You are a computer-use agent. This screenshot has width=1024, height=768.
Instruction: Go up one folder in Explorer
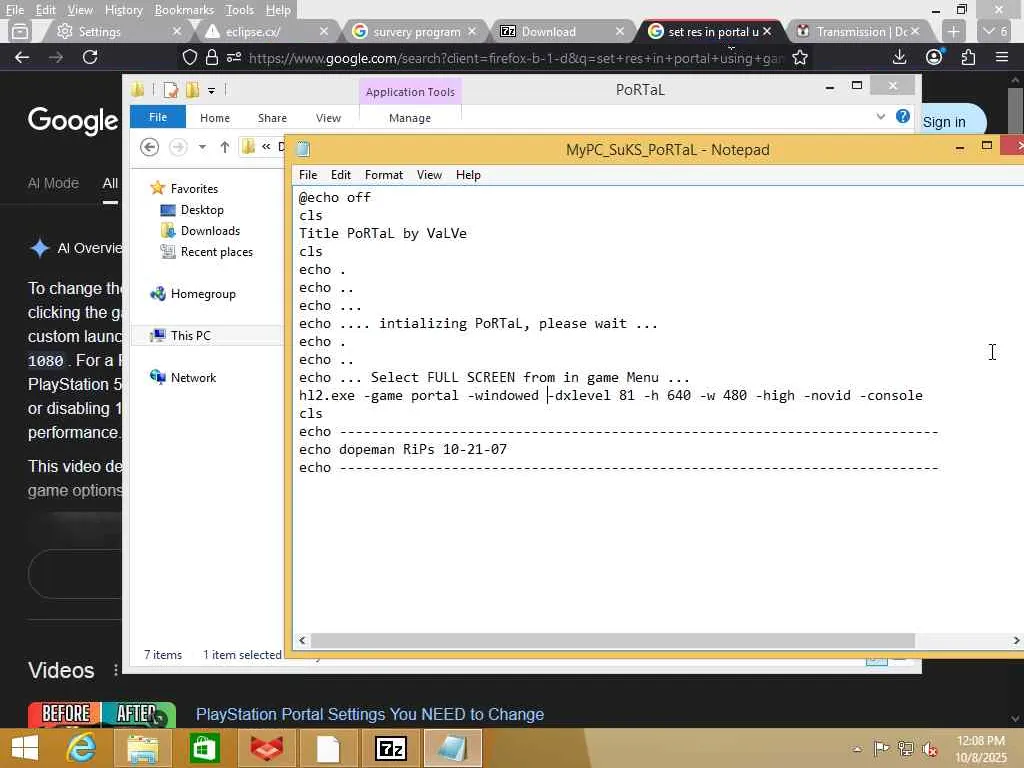click(225, 147)
